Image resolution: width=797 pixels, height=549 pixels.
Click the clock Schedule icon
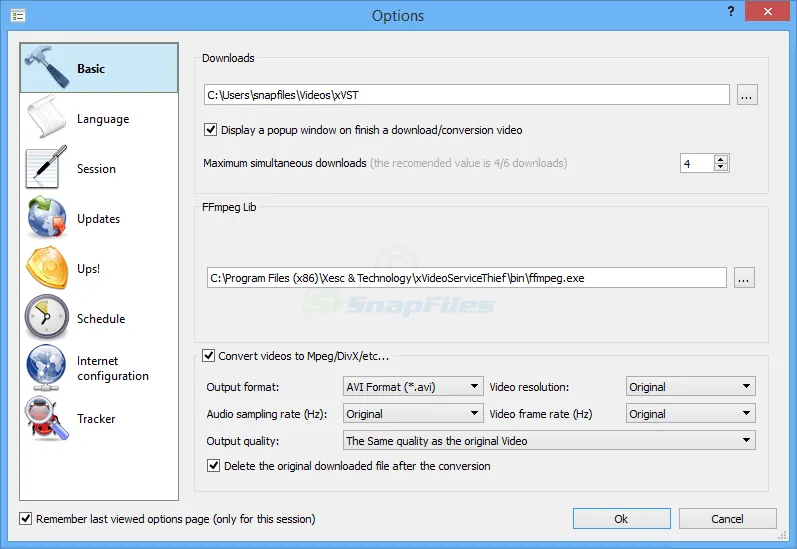click(47, 317)
